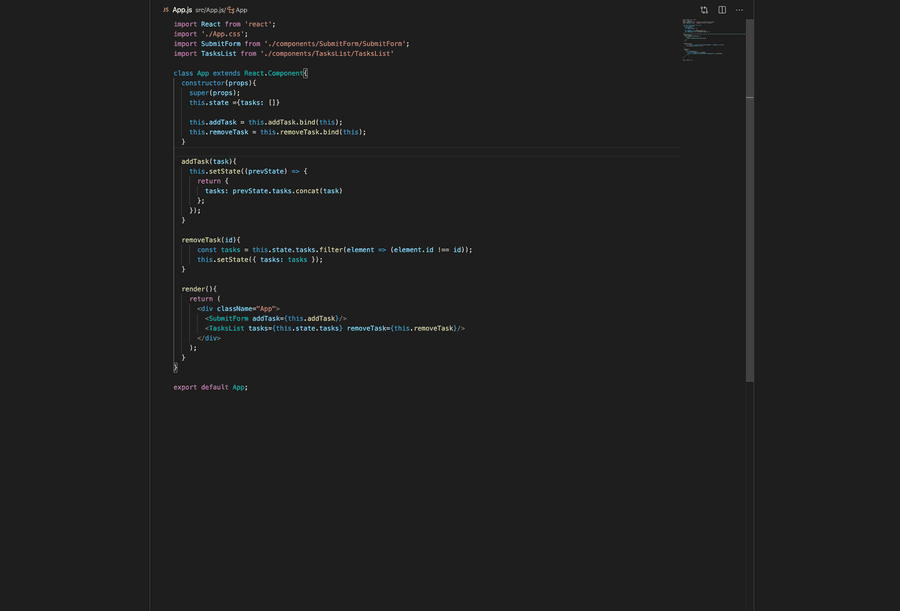The height and width of the screenshot is (611, 900).
Task: Place cursor on 'export default App;' line
Action: [x=210, y=387]
